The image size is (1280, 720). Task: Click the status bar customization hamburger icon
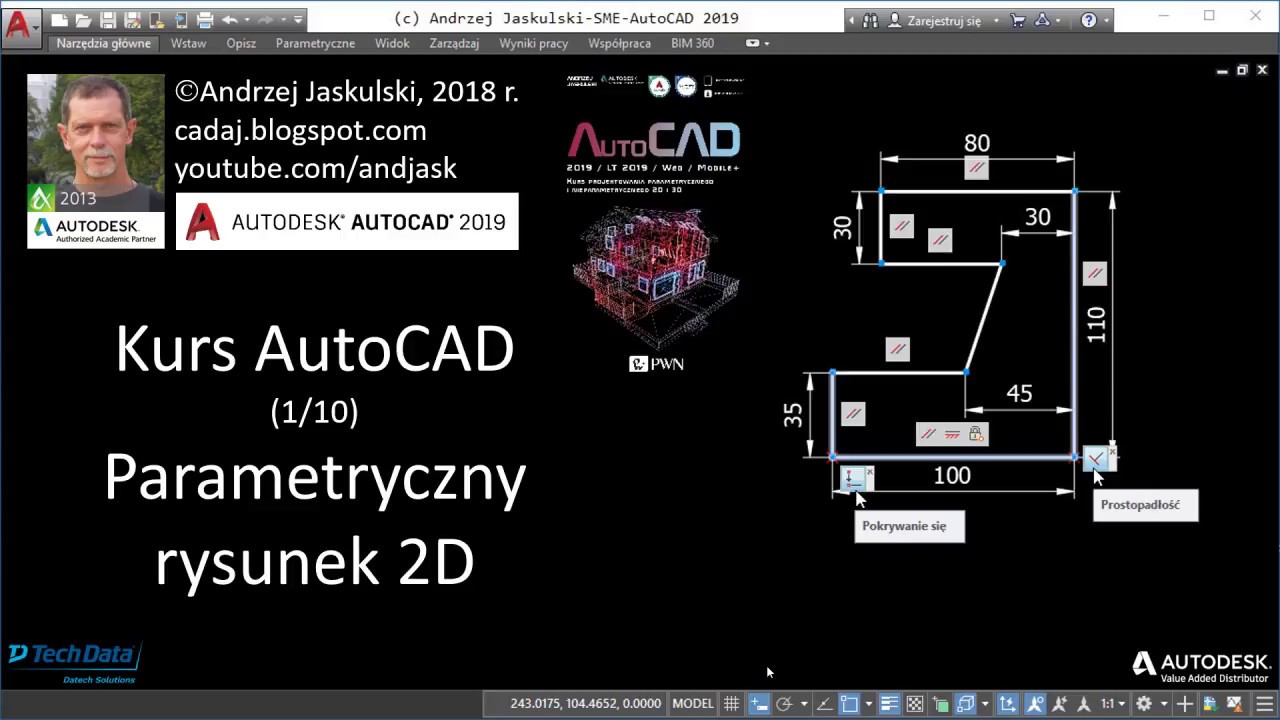(1264, 704)
